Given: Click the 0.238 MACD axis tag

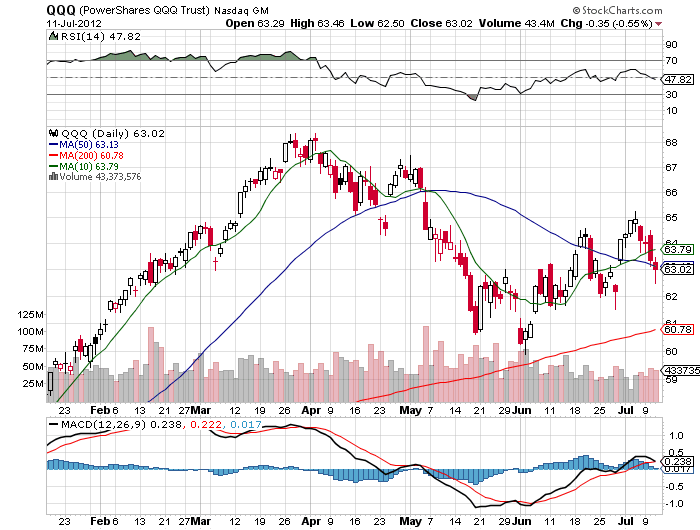Looking at the screenshot, I should click(x=679, y=461).
